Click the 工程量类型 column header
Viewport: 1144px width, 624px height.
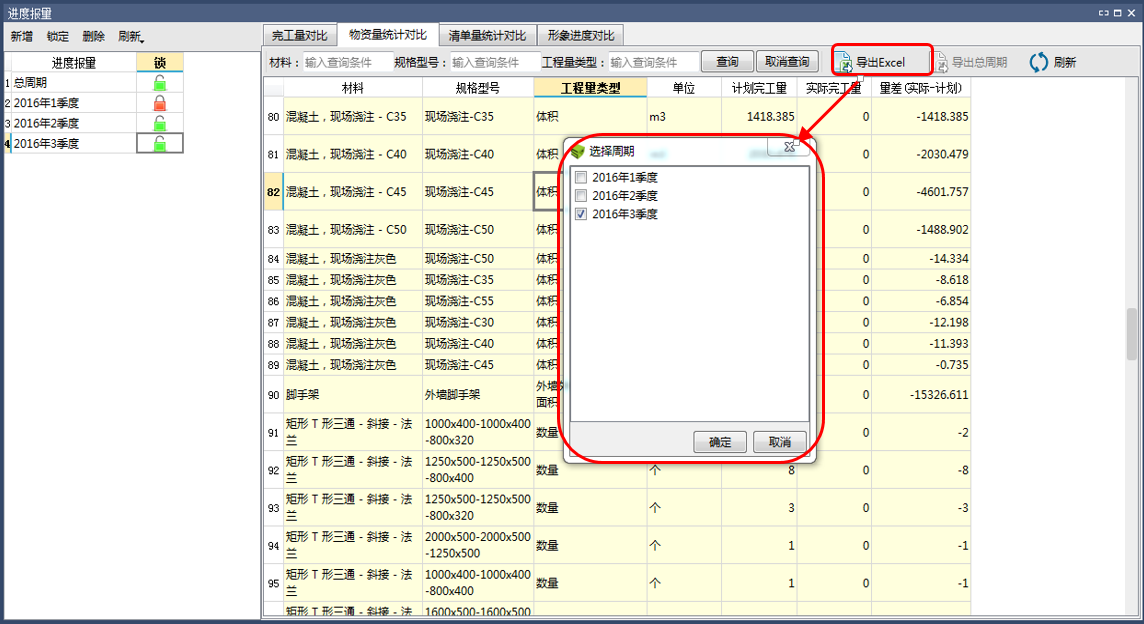coord(590,88)
